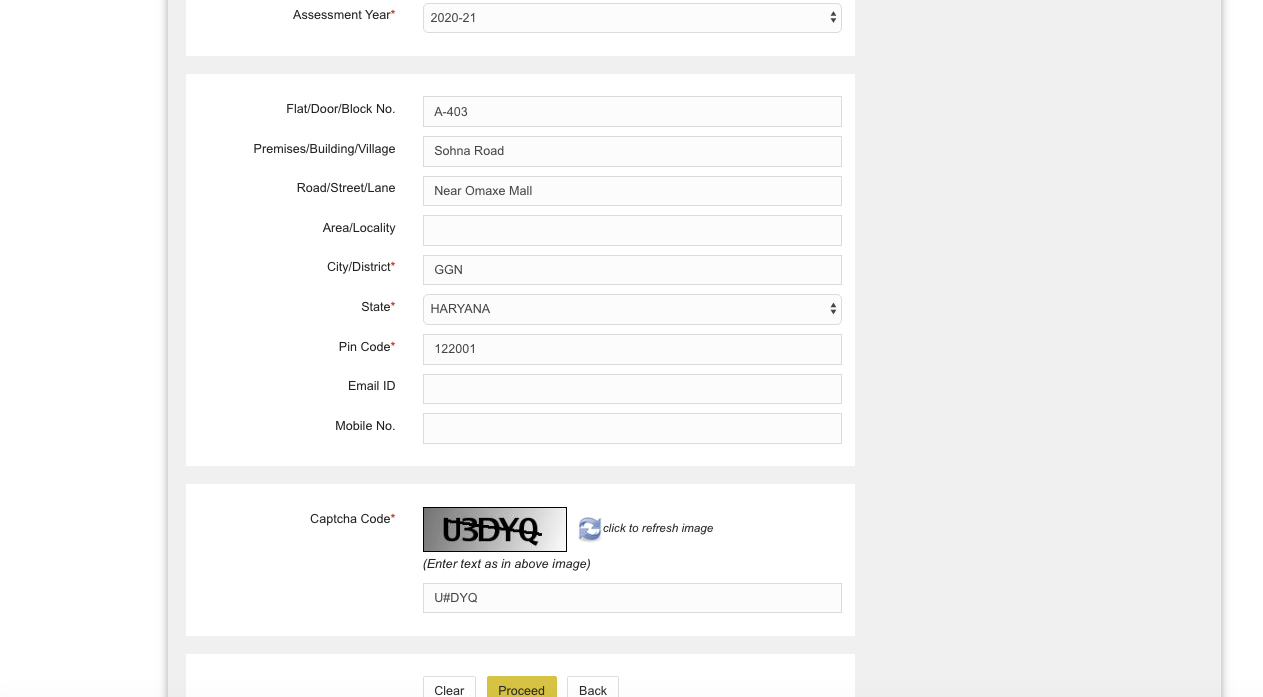1263x697 pixels.
Task: Open the Assessment Year dropdown
Action: point(632,17)
